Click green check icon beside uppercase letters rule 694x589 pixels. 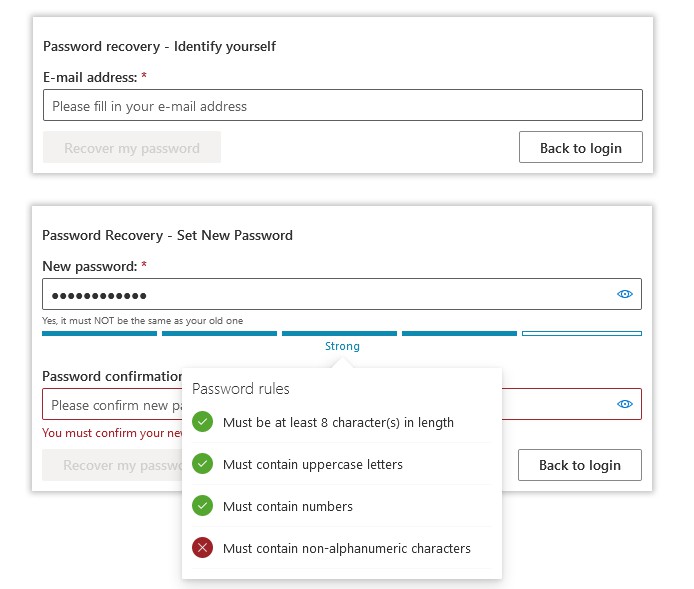pyautogui.click(x=203, y=464)
